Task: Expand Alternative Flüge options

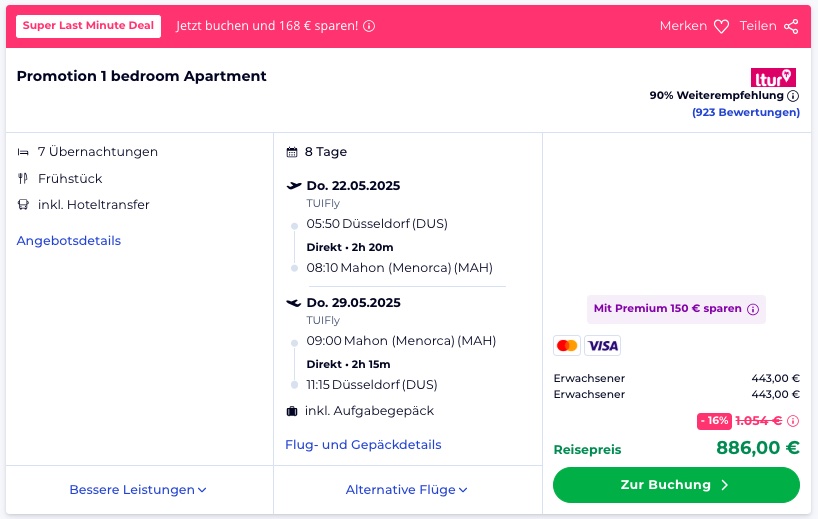Action: pyautogui.click(x=406, y=490)
